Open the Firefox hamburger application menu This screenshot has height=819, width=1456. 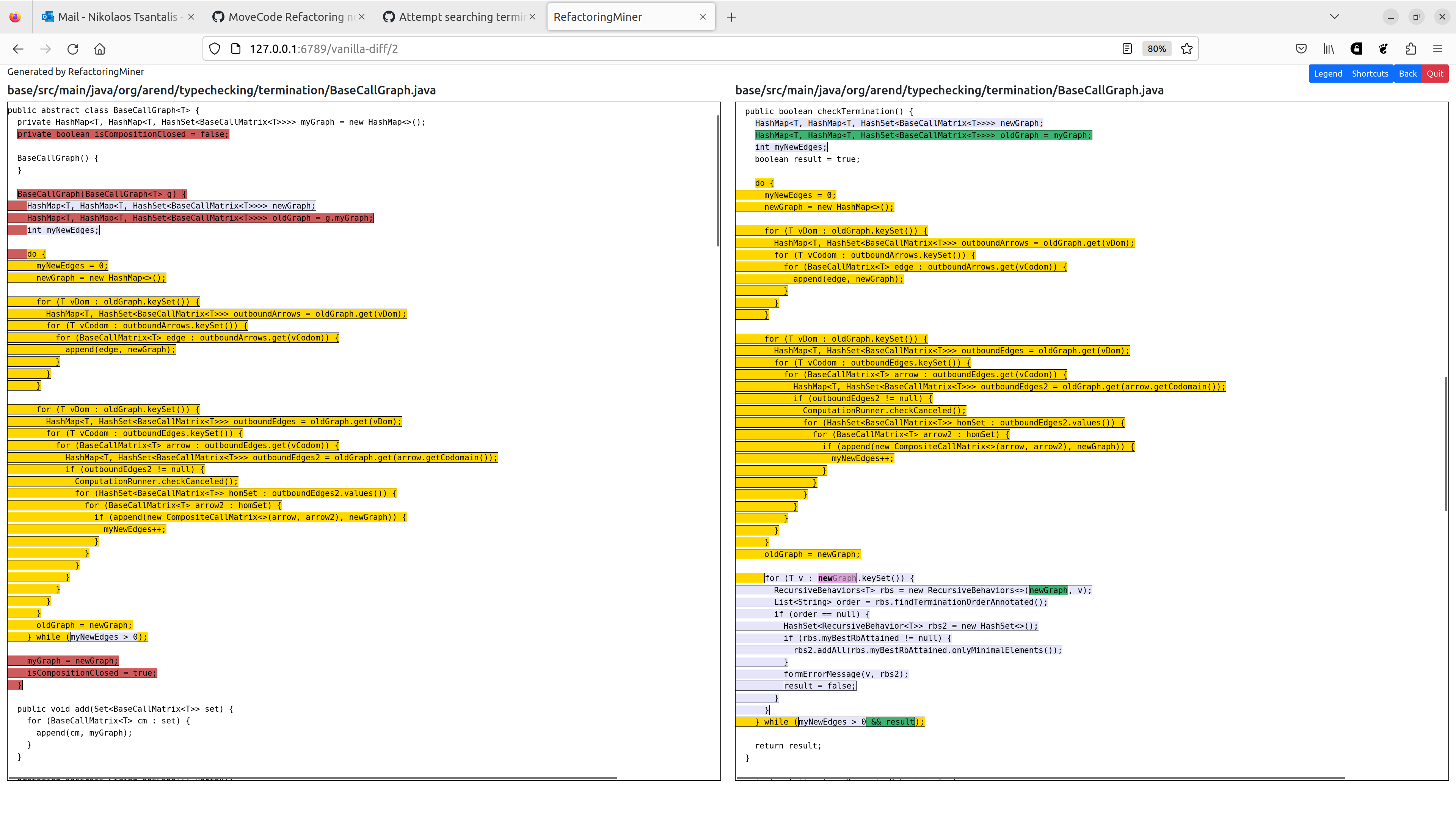[1439, 49]
